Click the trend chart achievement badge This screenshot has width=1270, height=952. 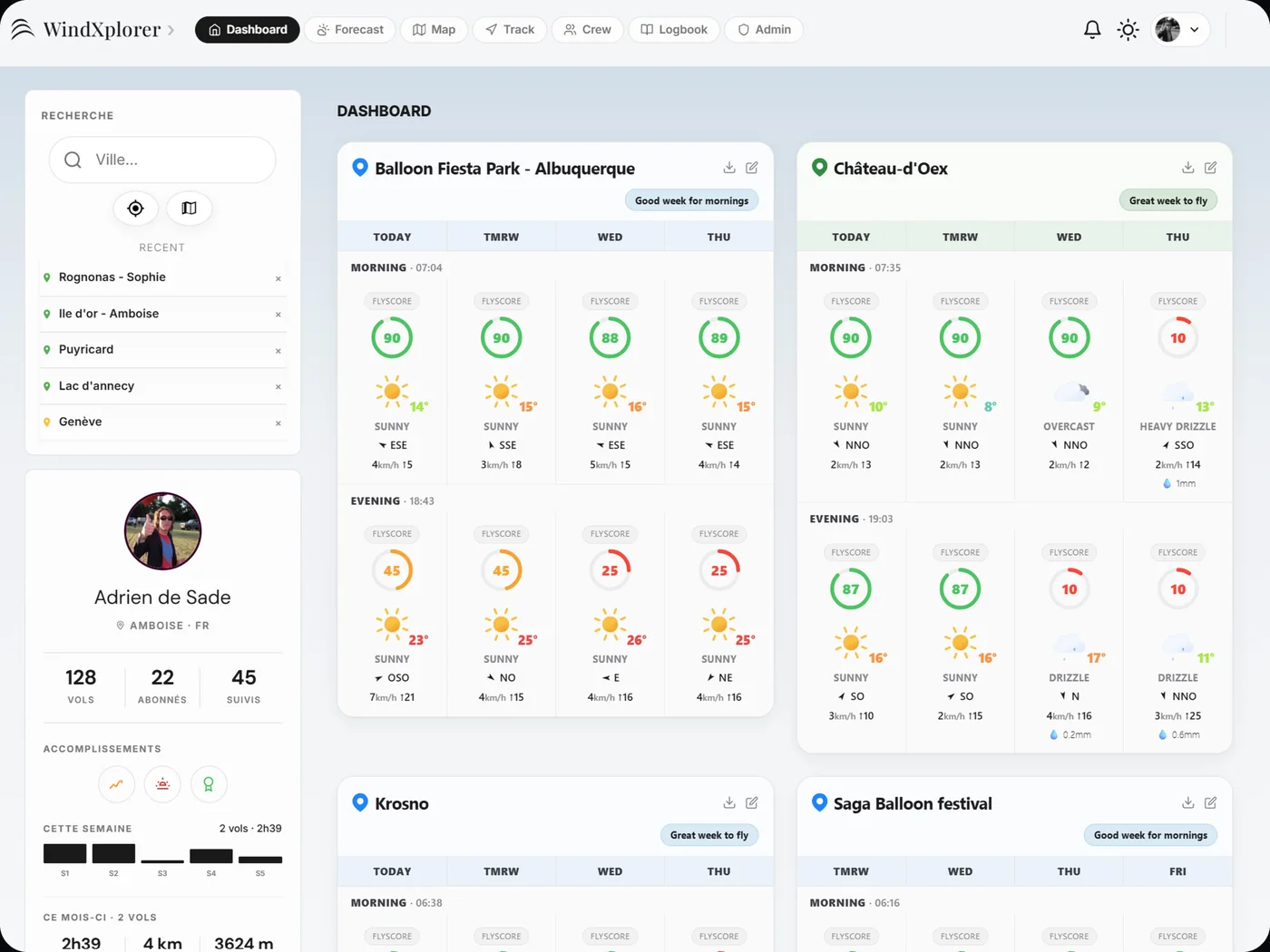(117, 784)
